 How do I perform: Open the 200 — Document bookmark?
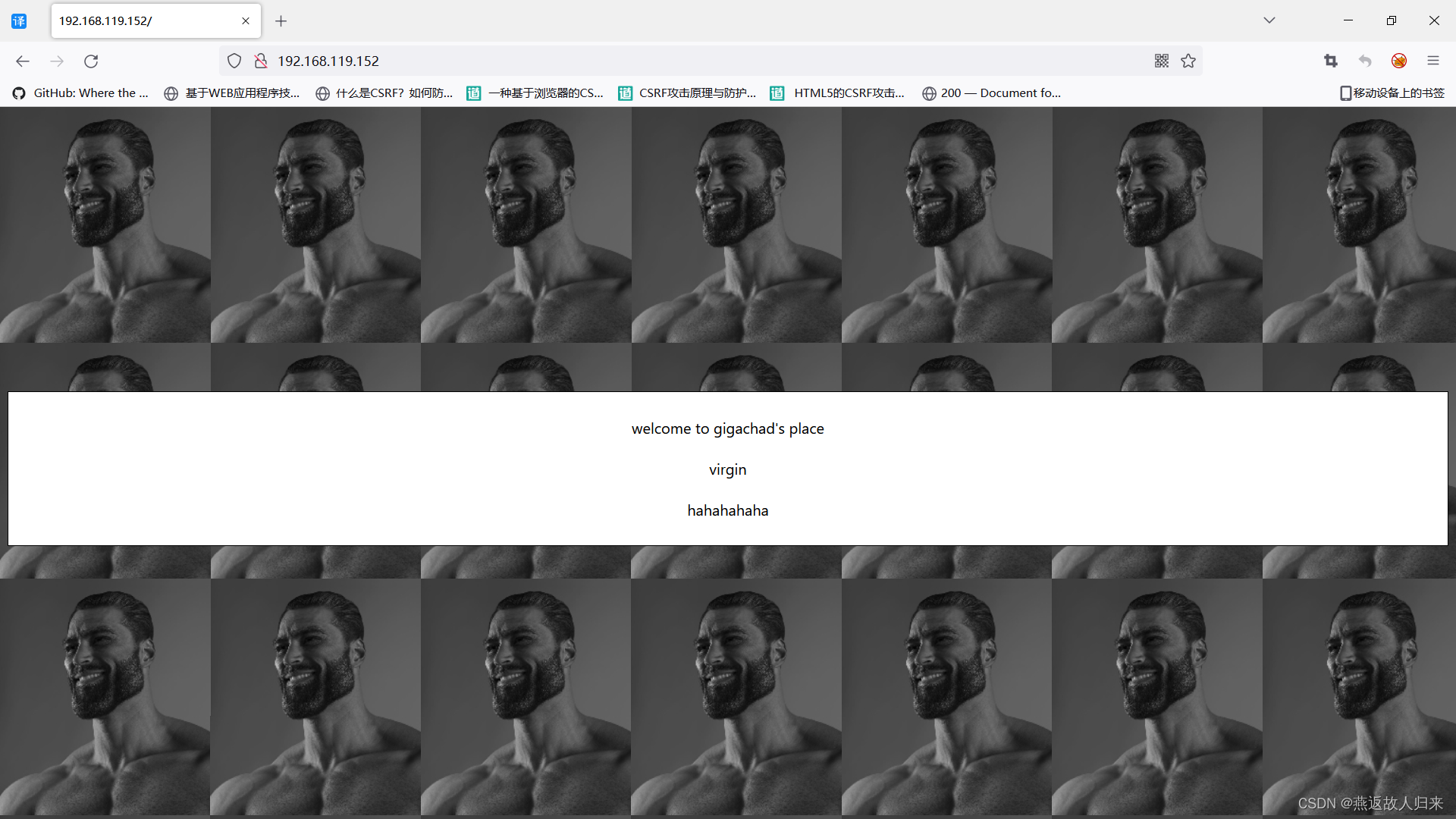[992, 93]
